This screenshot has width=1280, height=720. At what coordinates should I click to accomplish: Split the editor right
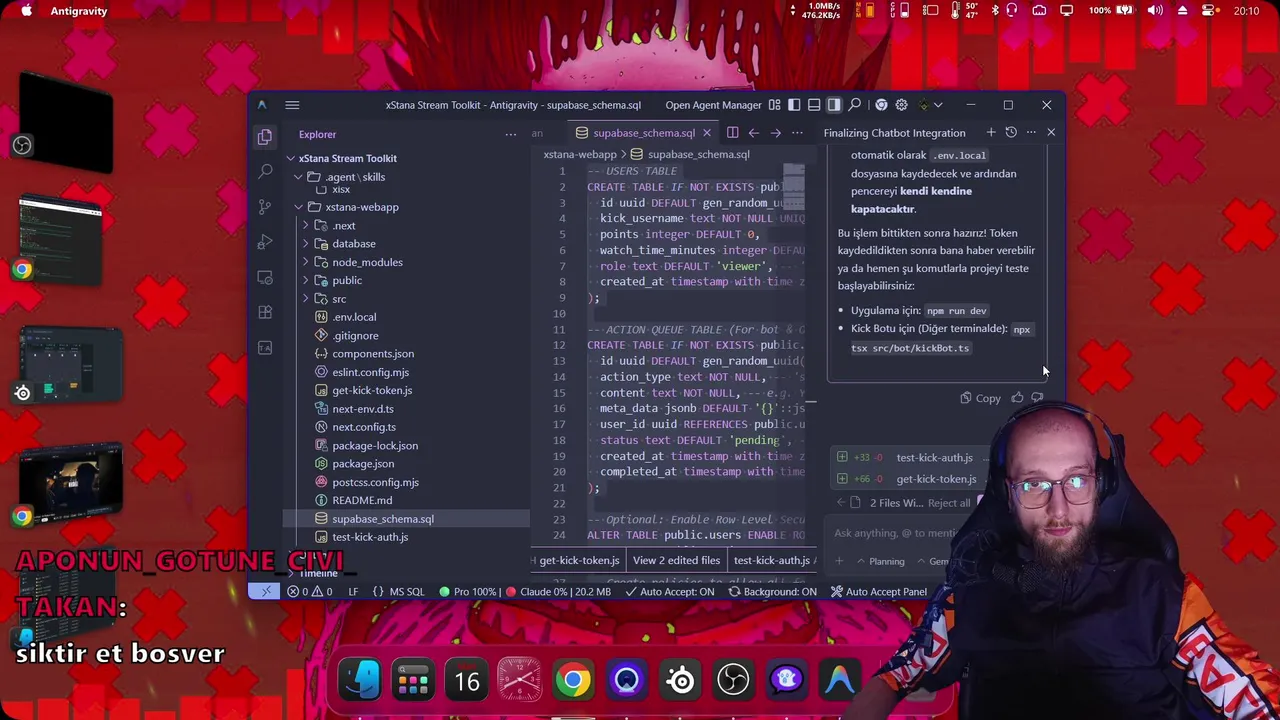click(732, 133)
